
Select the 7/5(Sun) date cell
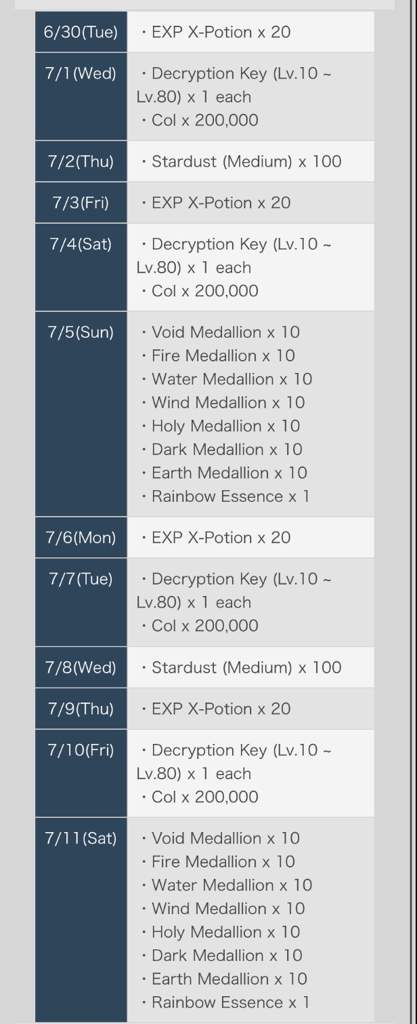[x=81, y=414]
